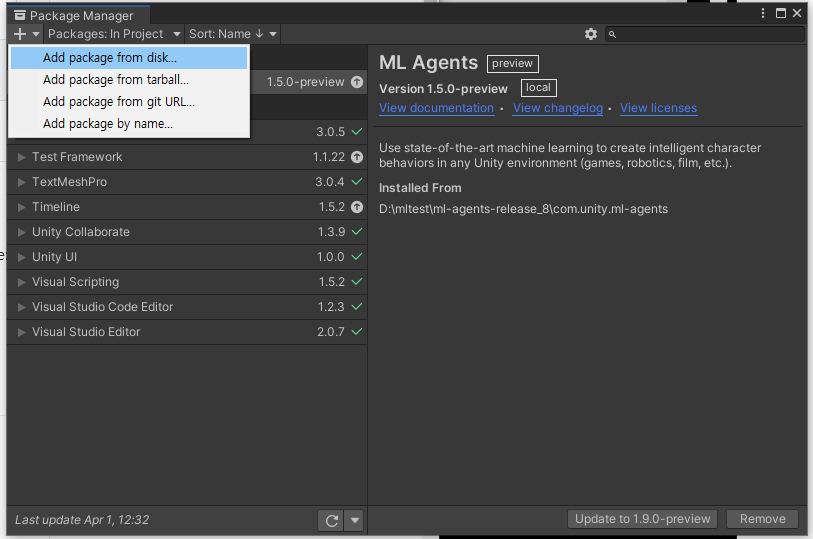Click the Last update Apr 1 status text
Viewport: 813px width, 539px height.
82,520
